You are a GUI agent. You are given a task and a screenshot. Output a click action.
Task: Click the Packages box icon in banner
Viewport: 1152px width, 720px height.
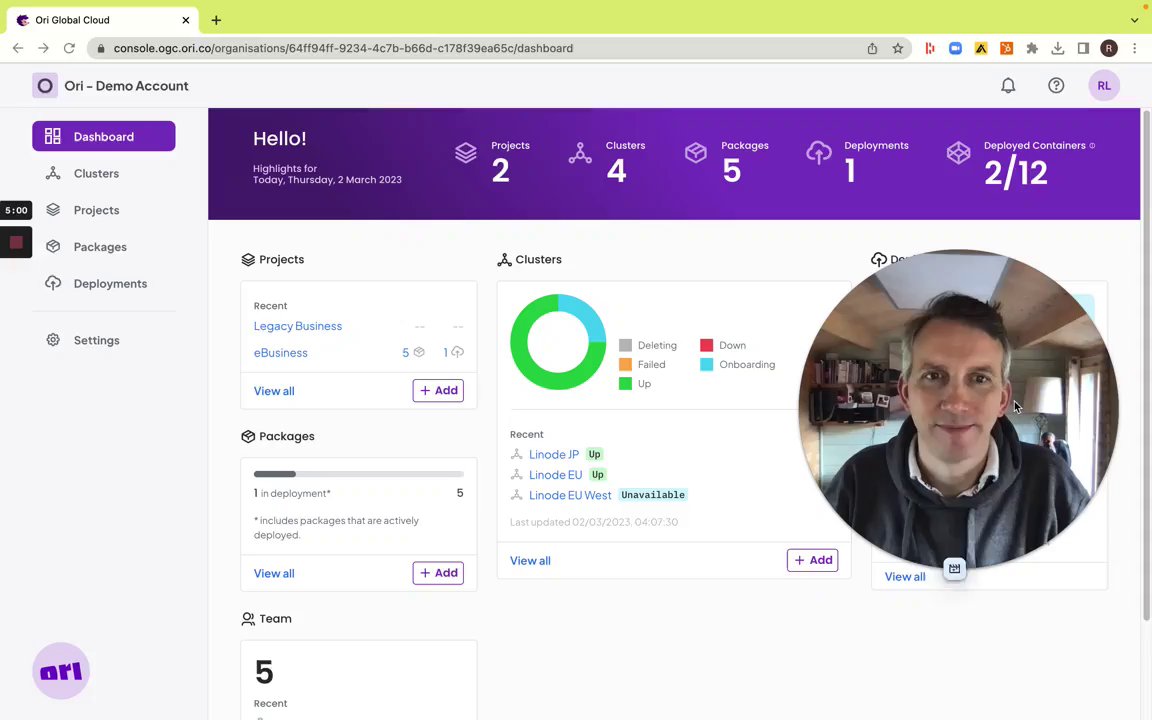pos(695,153)
